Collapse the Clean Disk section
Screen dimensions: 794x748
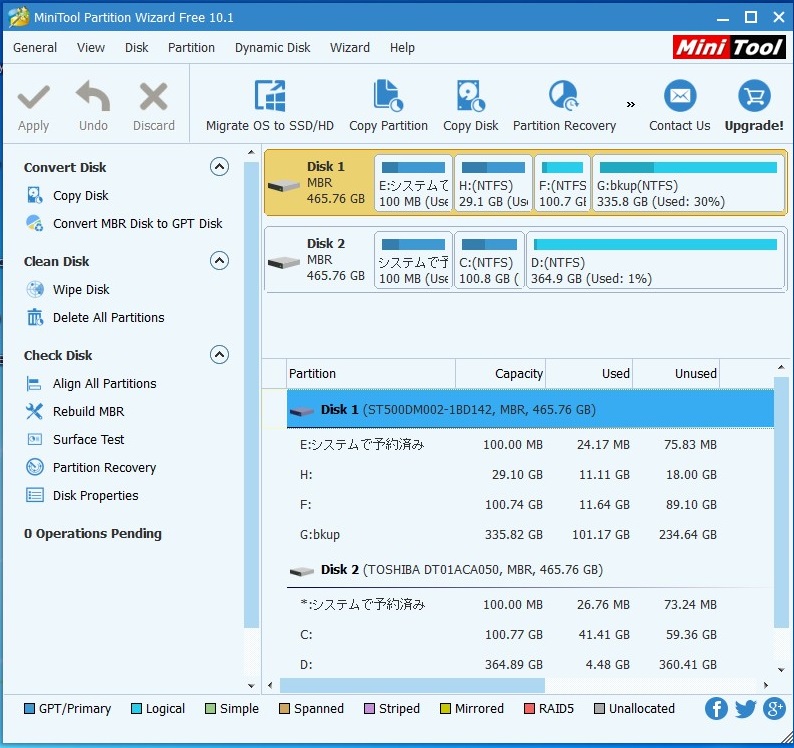pyautogui.click(x=219, y=261)
